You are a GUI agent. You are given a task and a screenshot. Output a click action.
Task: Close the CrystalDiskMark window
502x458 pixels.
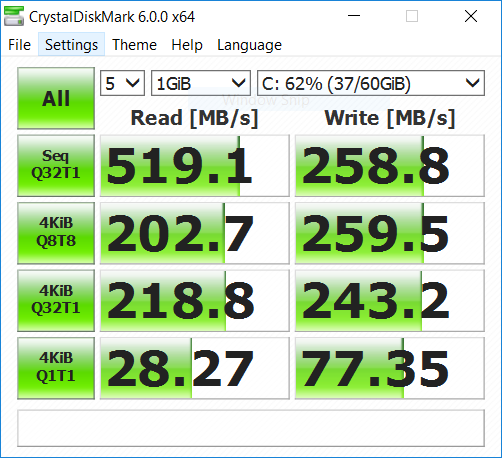[x=471, y=16]
